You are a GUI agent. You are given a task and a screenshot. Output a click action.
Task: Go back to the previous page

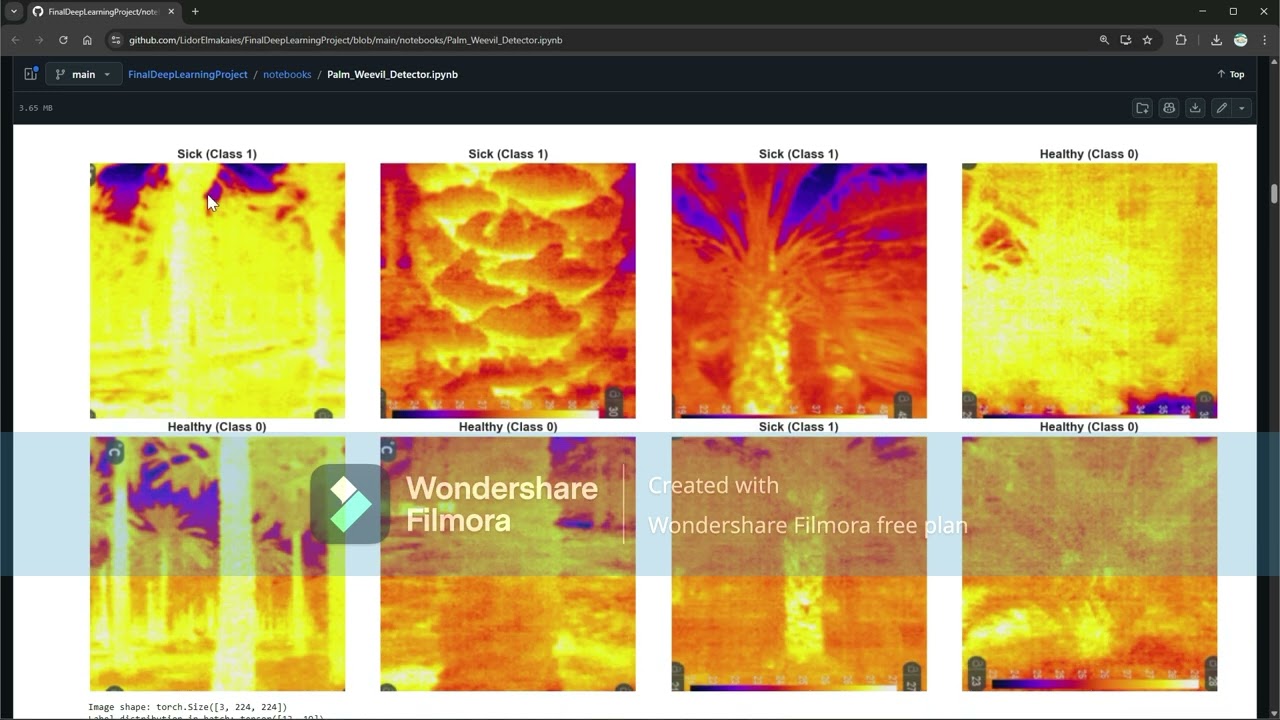[x=15, y=40]
